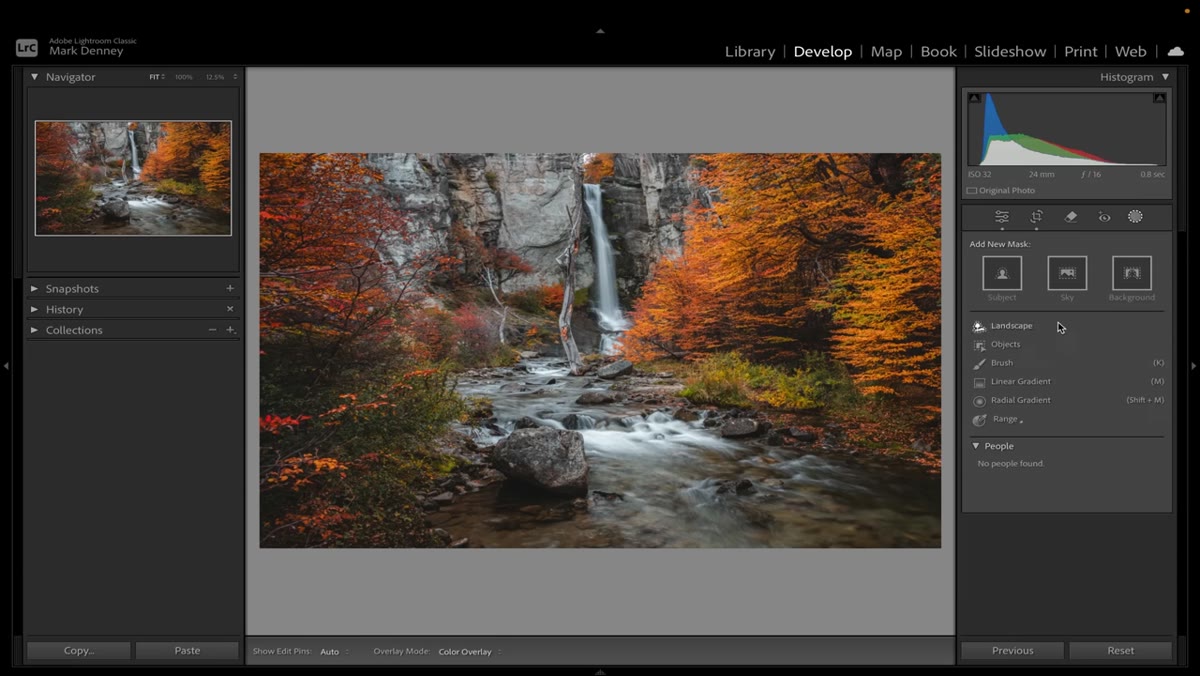Set Navigator zoom to 100%
The width and height of the screenshot is (1200, 676).
coord(184,77)
